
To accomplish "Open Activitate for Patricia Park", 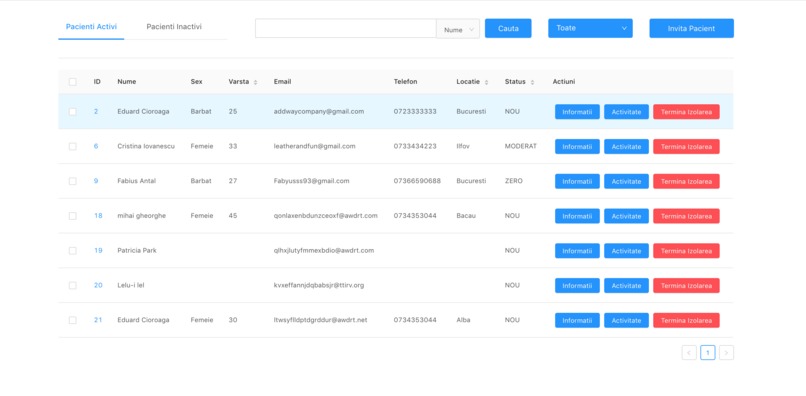I will [x=626, y=250].
